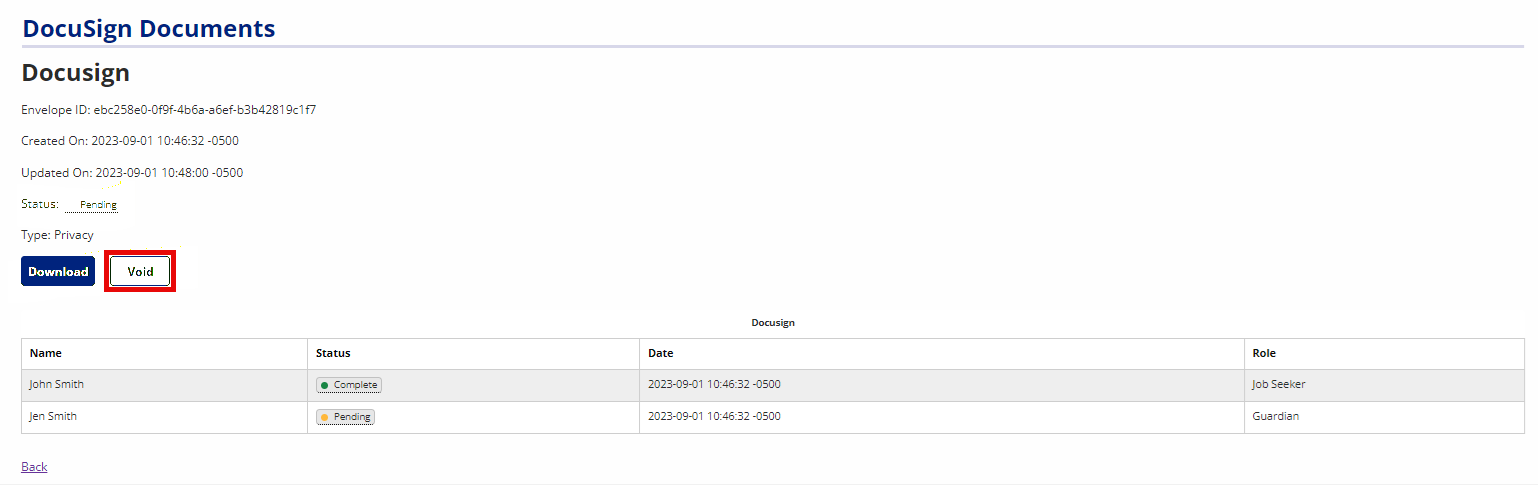Click the Docusign table caption

773,323
